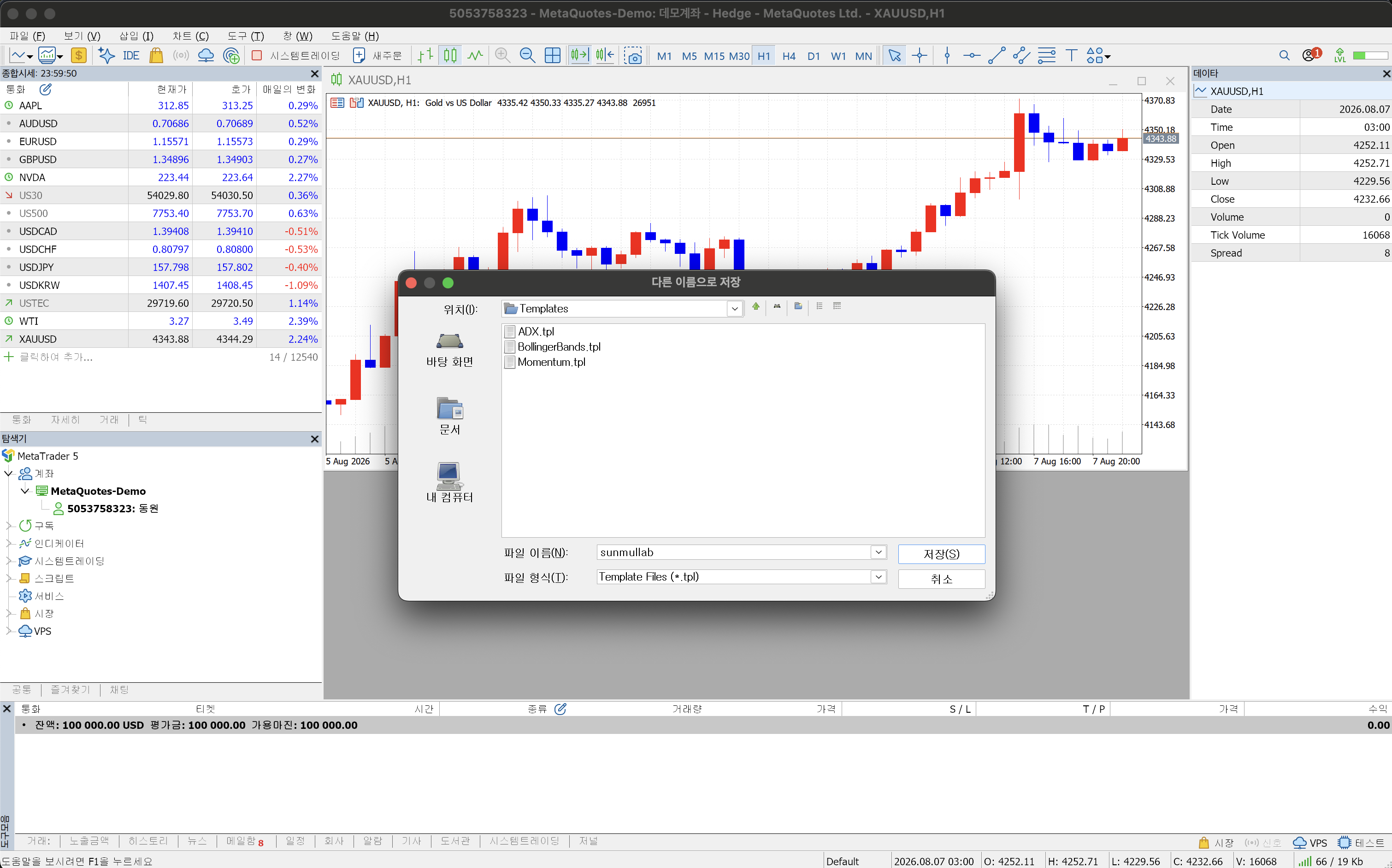
Task: Click the VPS cloud icon in toolbar
Action: point(206,56)
